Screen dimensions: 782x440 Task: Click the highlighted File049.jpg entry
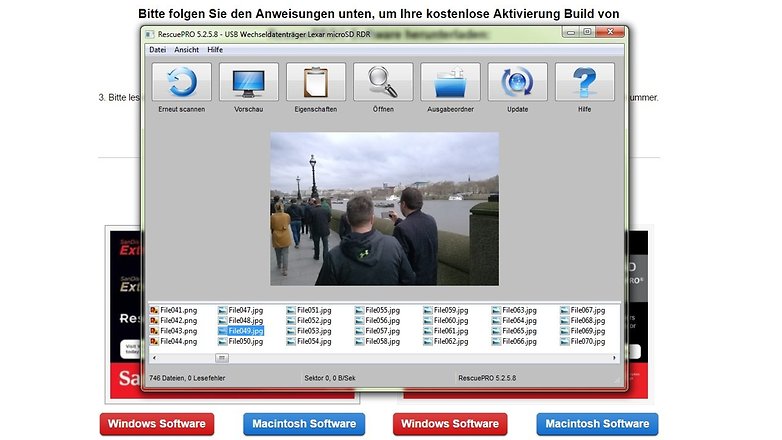[x=241, y=331]
